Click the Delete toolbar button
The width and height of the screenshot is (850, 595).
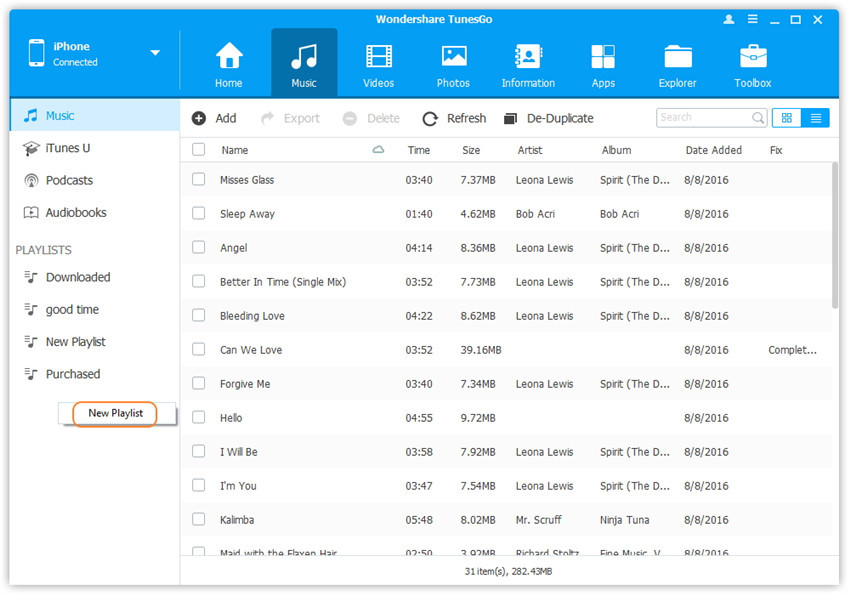(371, 118)
